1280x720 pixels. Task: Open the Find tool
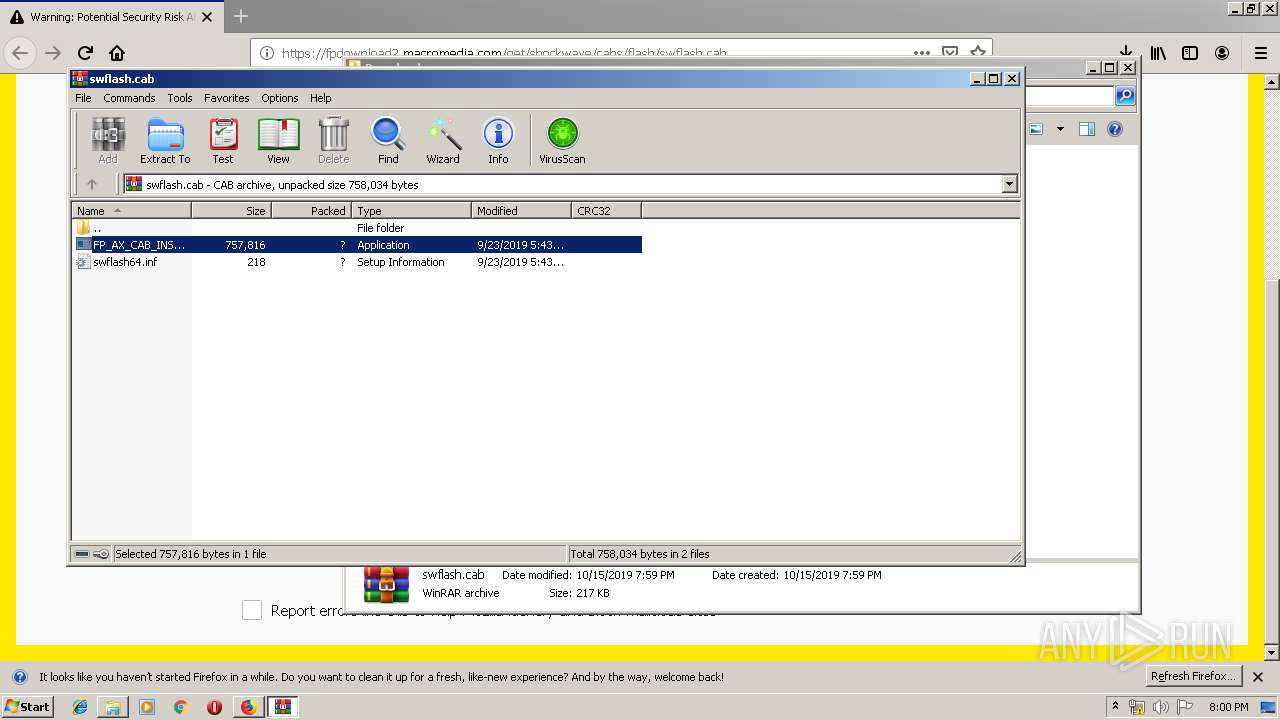[388, 141]
